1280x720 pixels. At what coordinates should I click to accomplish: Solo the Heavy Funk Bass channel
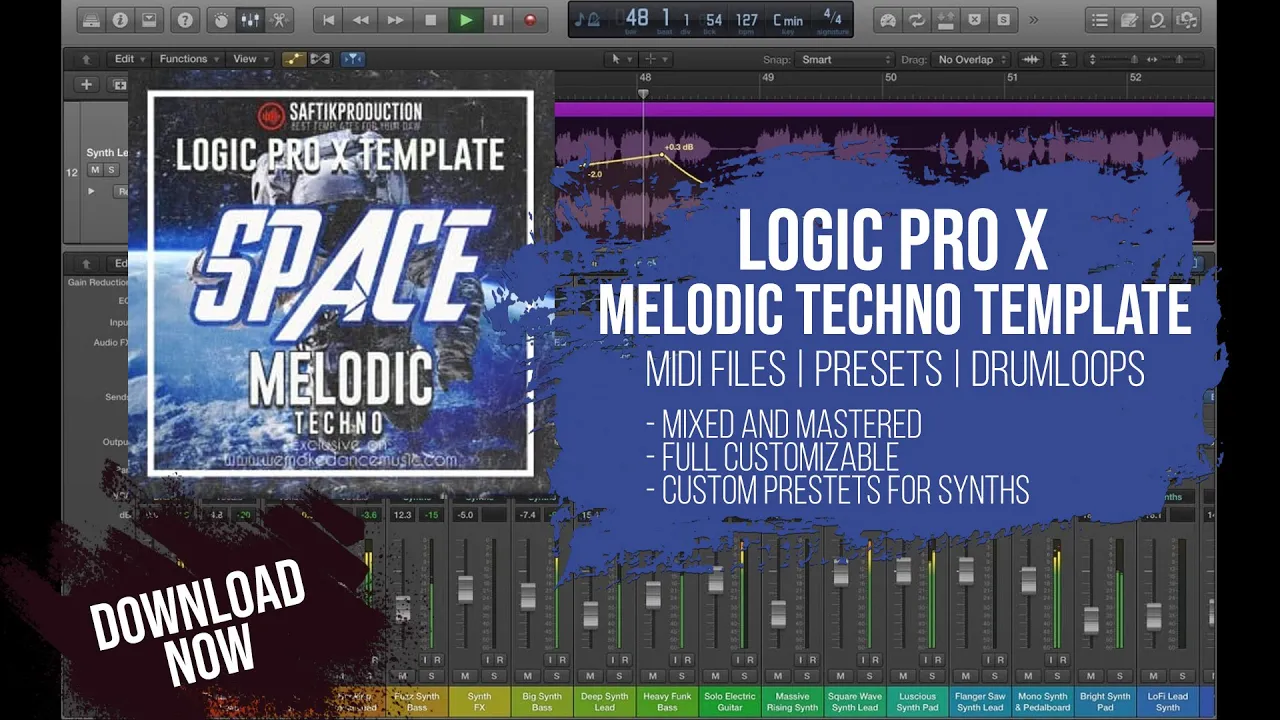[683, 677]
